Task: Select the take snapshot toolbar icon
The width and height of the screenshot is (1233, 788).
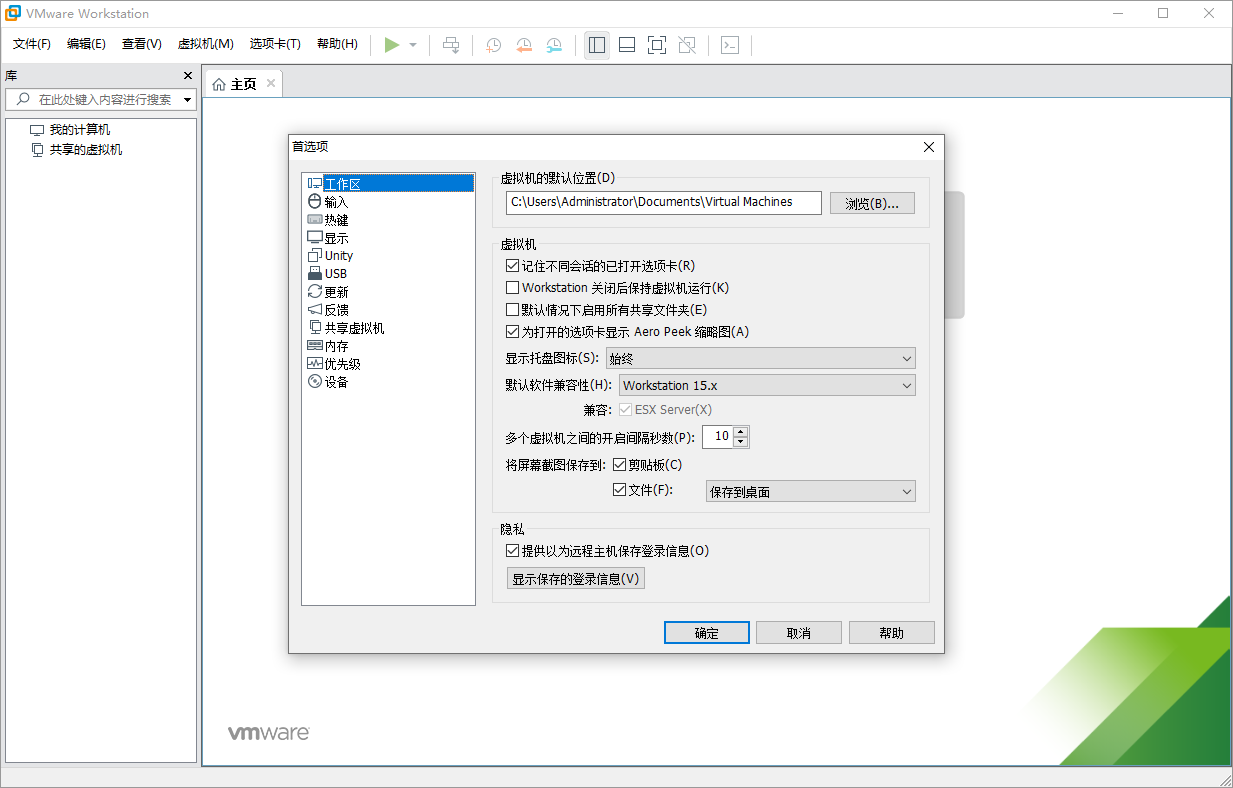Action: [x=492, y=44]
